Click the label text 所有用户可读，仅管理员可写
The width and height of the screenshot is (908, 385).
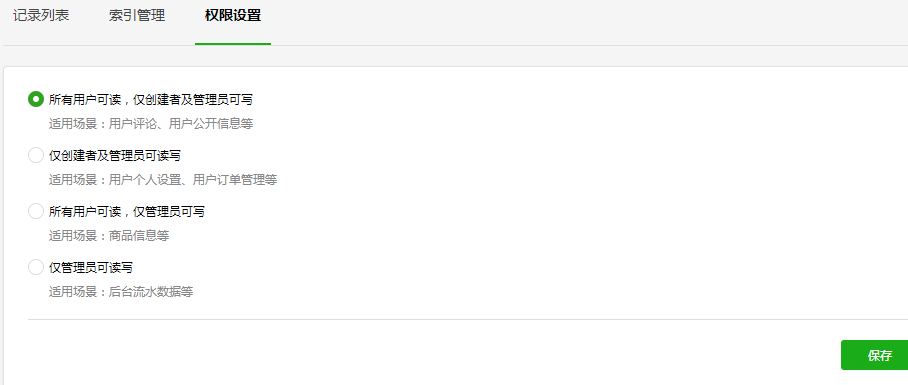tap(127, 212)
